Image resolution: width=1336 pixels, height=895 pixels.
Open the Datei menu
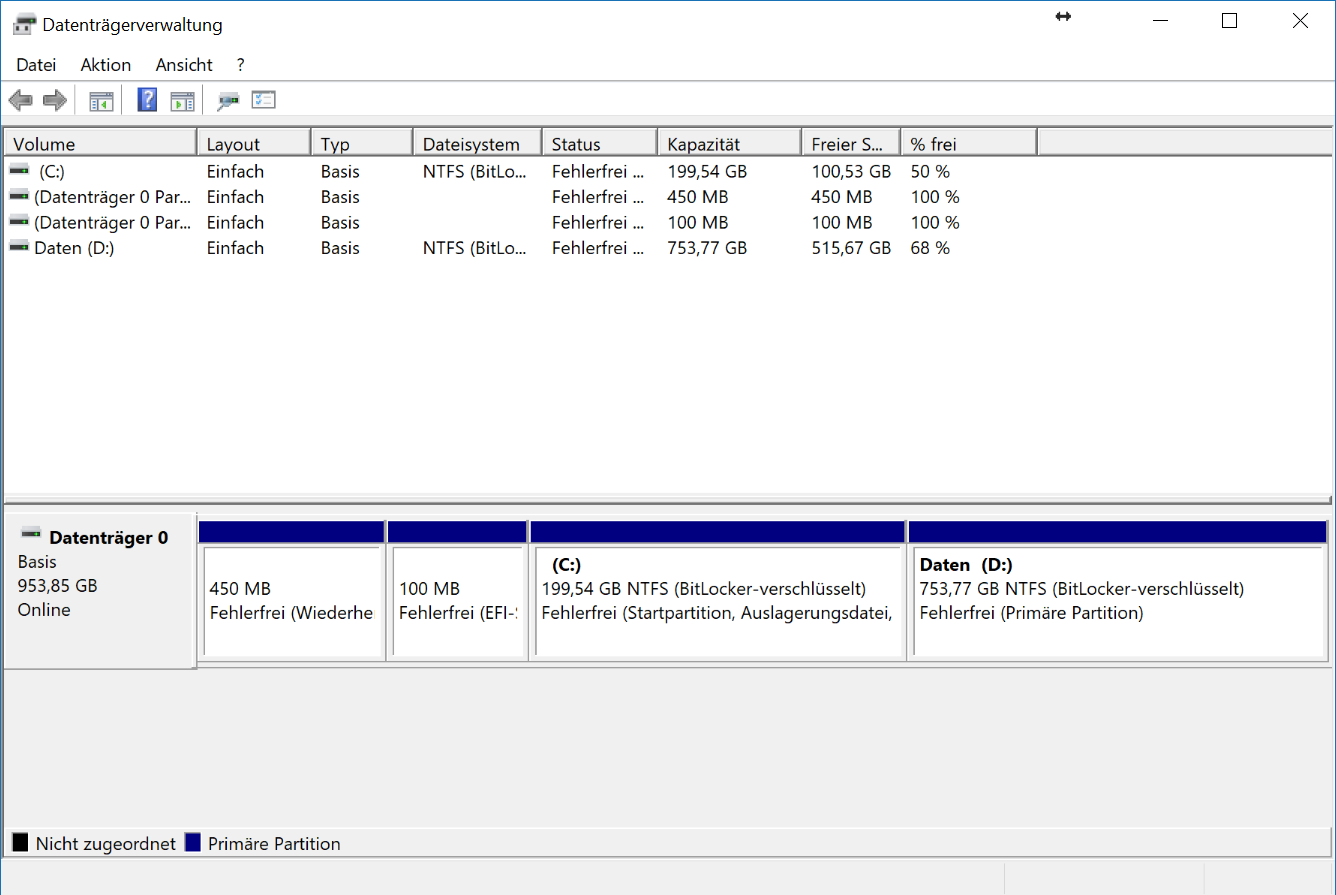[x=36, y=65]
